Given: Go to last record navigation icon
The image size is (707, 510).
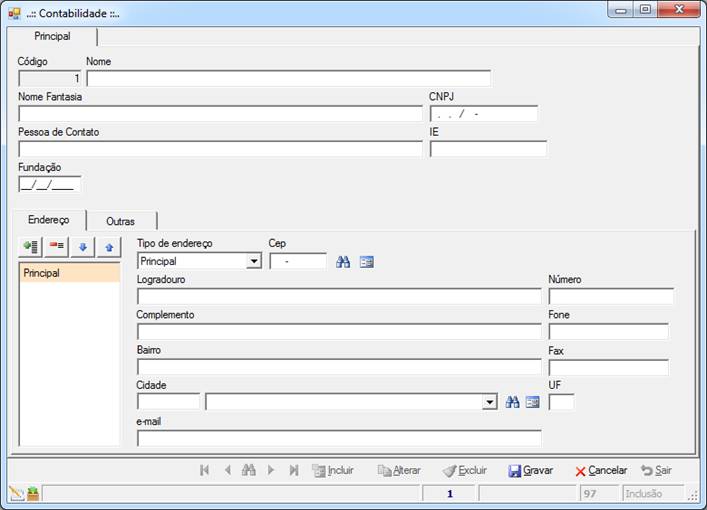Looking at the screenshot, I should point(294,470).
